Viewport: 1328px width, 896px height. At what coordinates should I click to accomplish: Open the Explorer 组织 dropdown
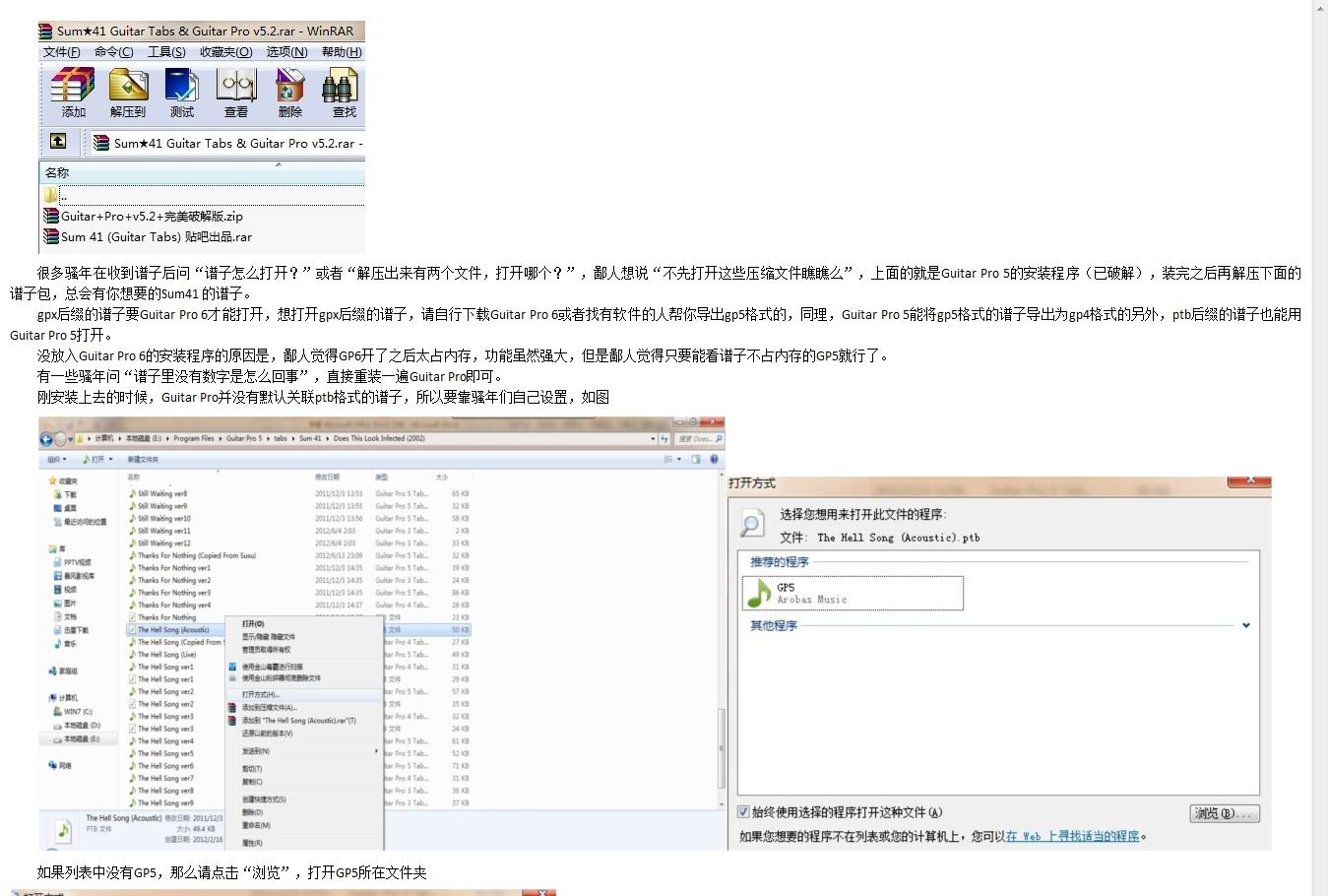pyautogui.click(x=57, y=459)
